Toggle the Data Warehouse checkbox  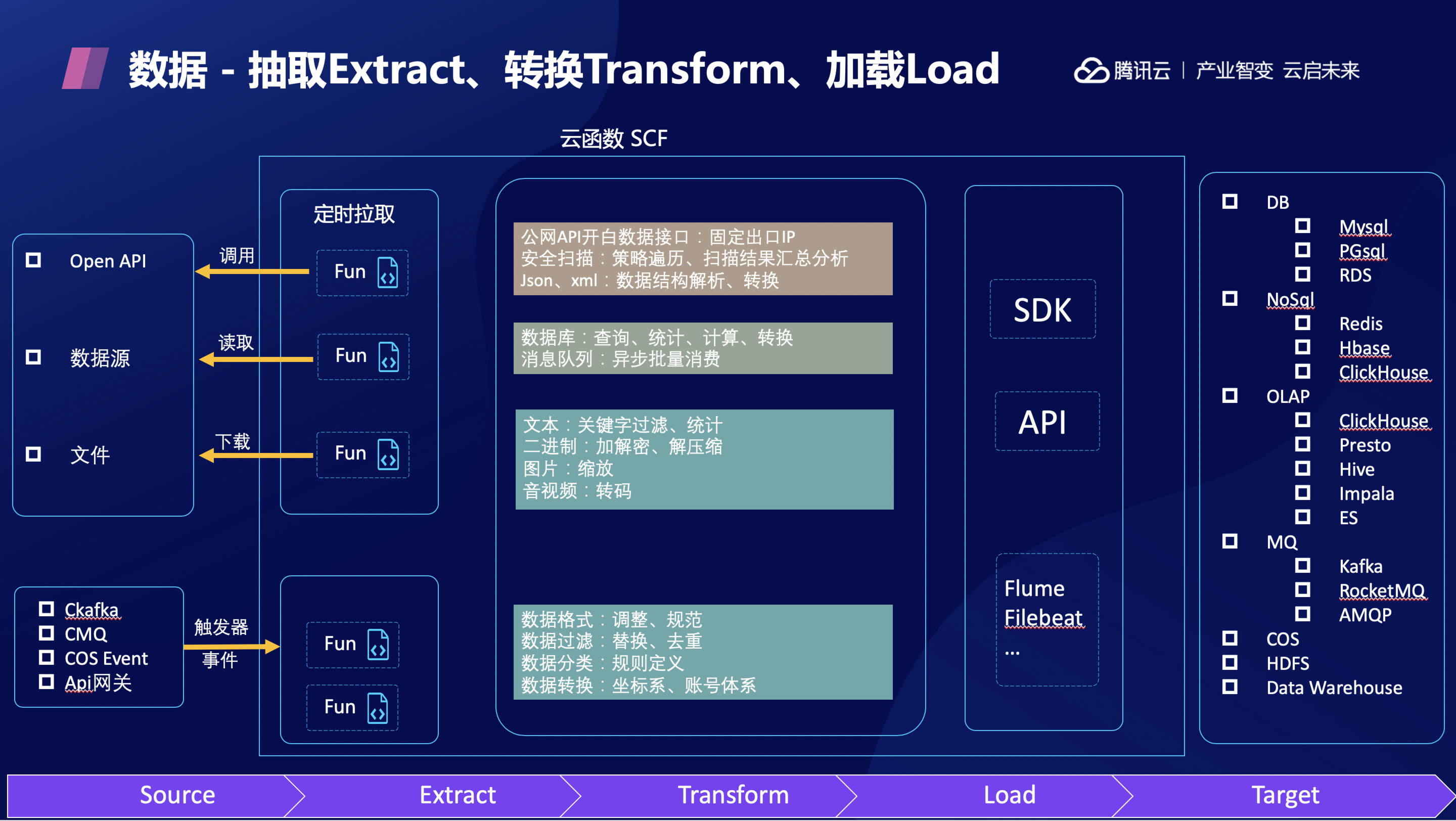1230,687
